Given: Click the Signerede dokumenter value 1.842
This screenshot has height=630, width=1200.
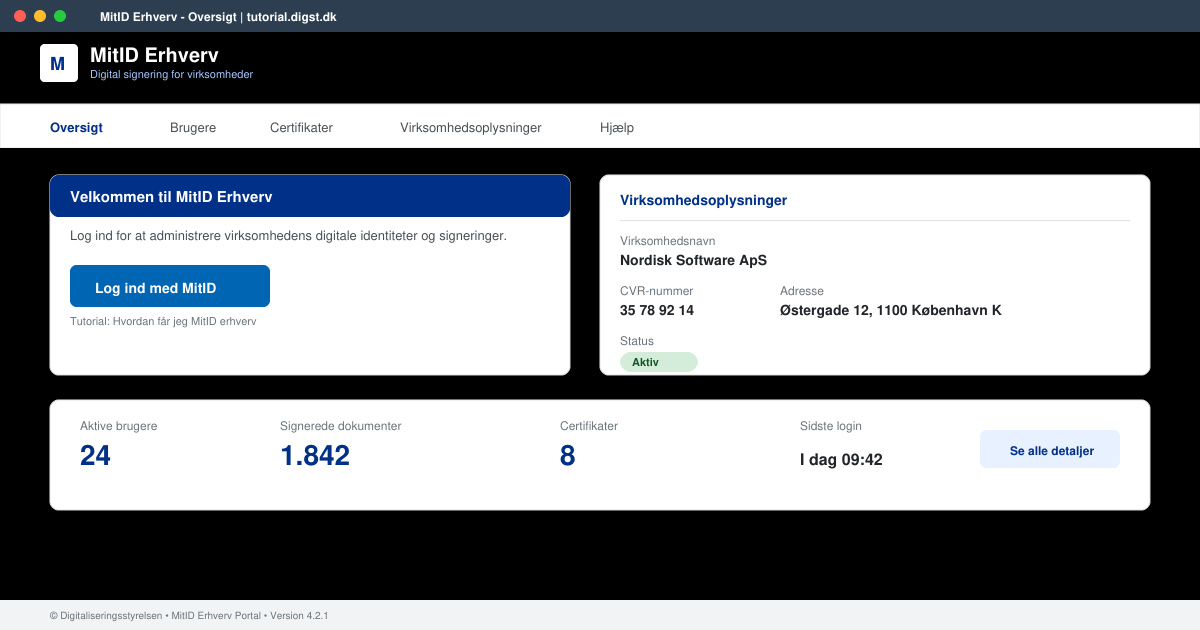Looking at the screenshot, I should coord(315,456).
